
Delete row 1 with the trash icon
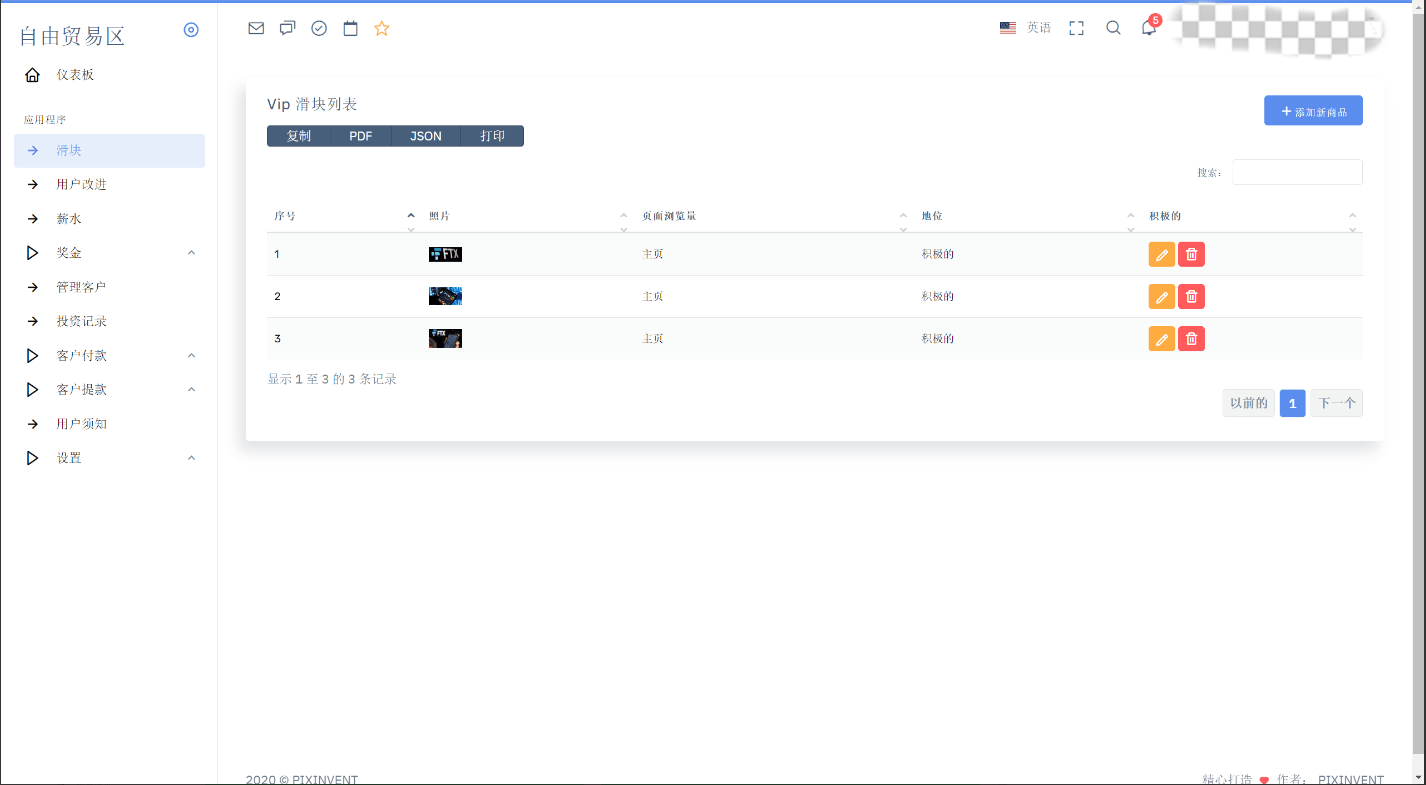(1191, 254)
